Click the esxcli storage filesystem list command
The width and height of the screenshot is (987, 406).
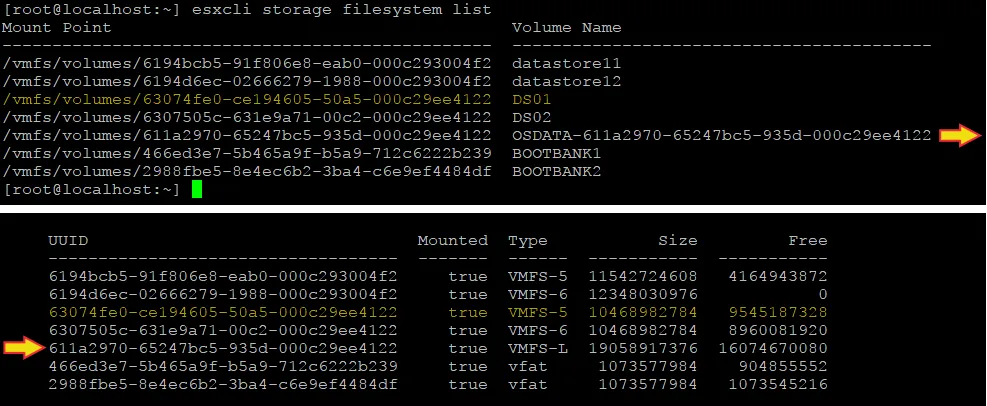(x=340, y=9)
